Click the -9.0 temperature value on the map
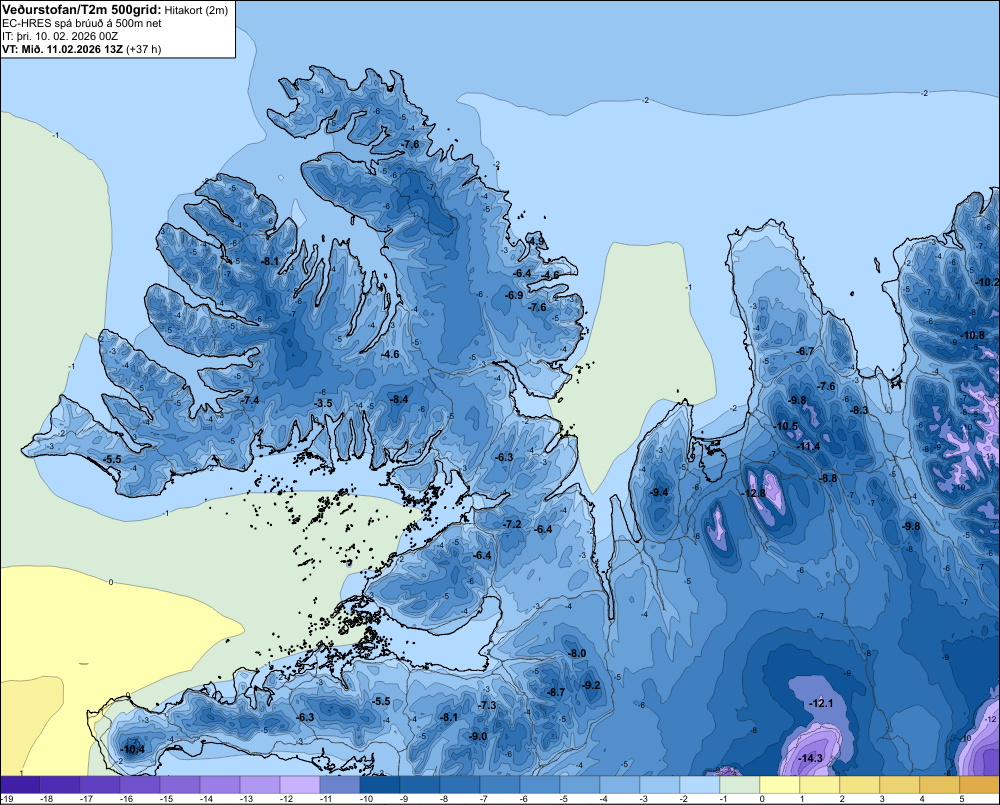The width and height of the screenshot is (1000, 805). [478, 737]
